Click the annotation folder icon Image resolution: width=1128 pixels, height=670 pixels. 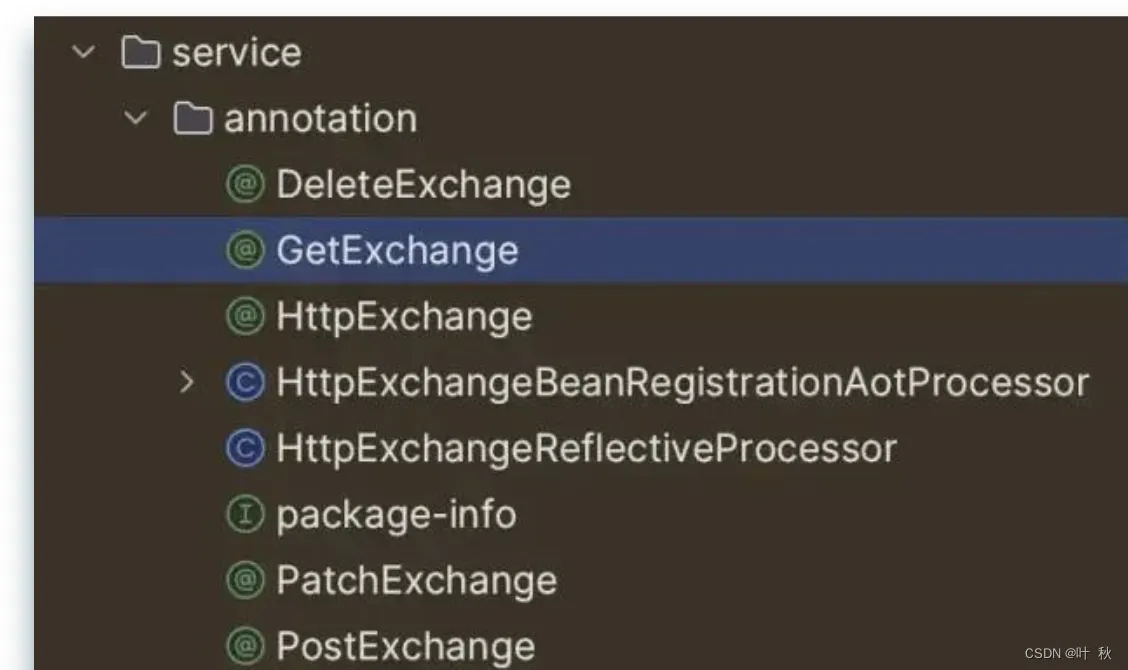point(192,119)
